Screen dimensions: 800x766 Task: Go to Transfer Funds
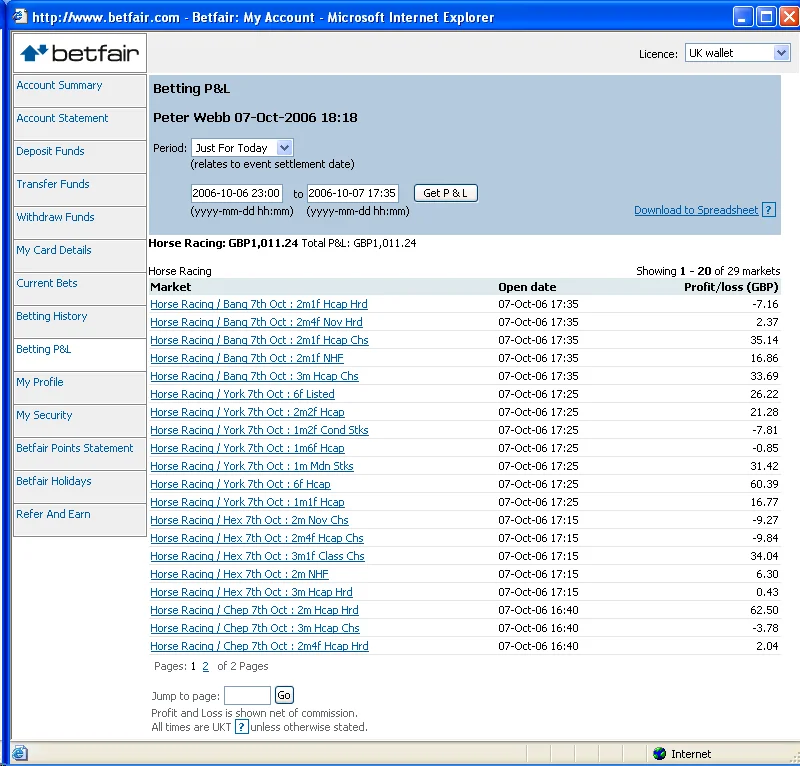coord(53,184)
